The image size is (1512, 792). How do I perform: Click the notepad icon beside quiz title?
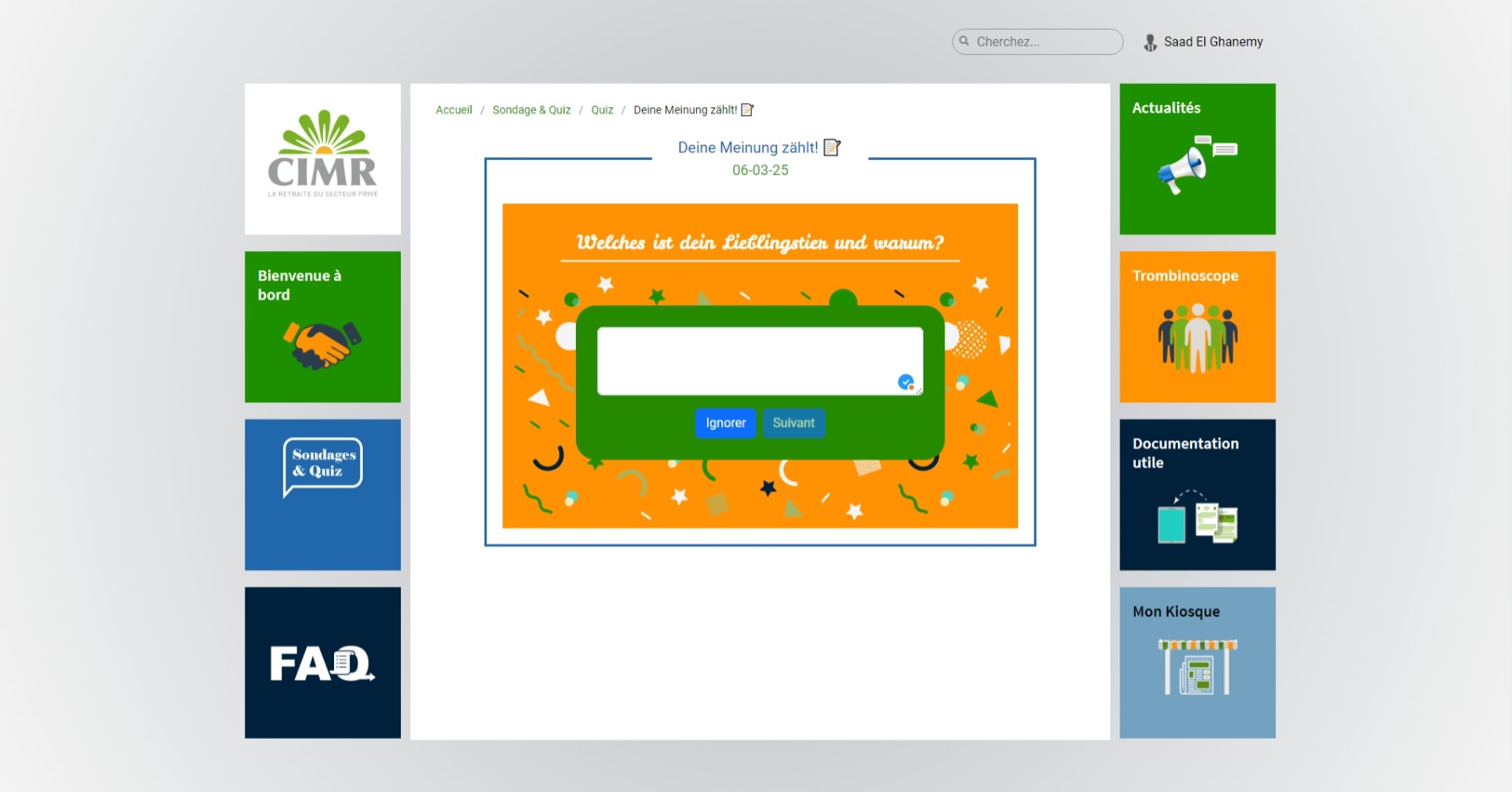coord(832,148)
